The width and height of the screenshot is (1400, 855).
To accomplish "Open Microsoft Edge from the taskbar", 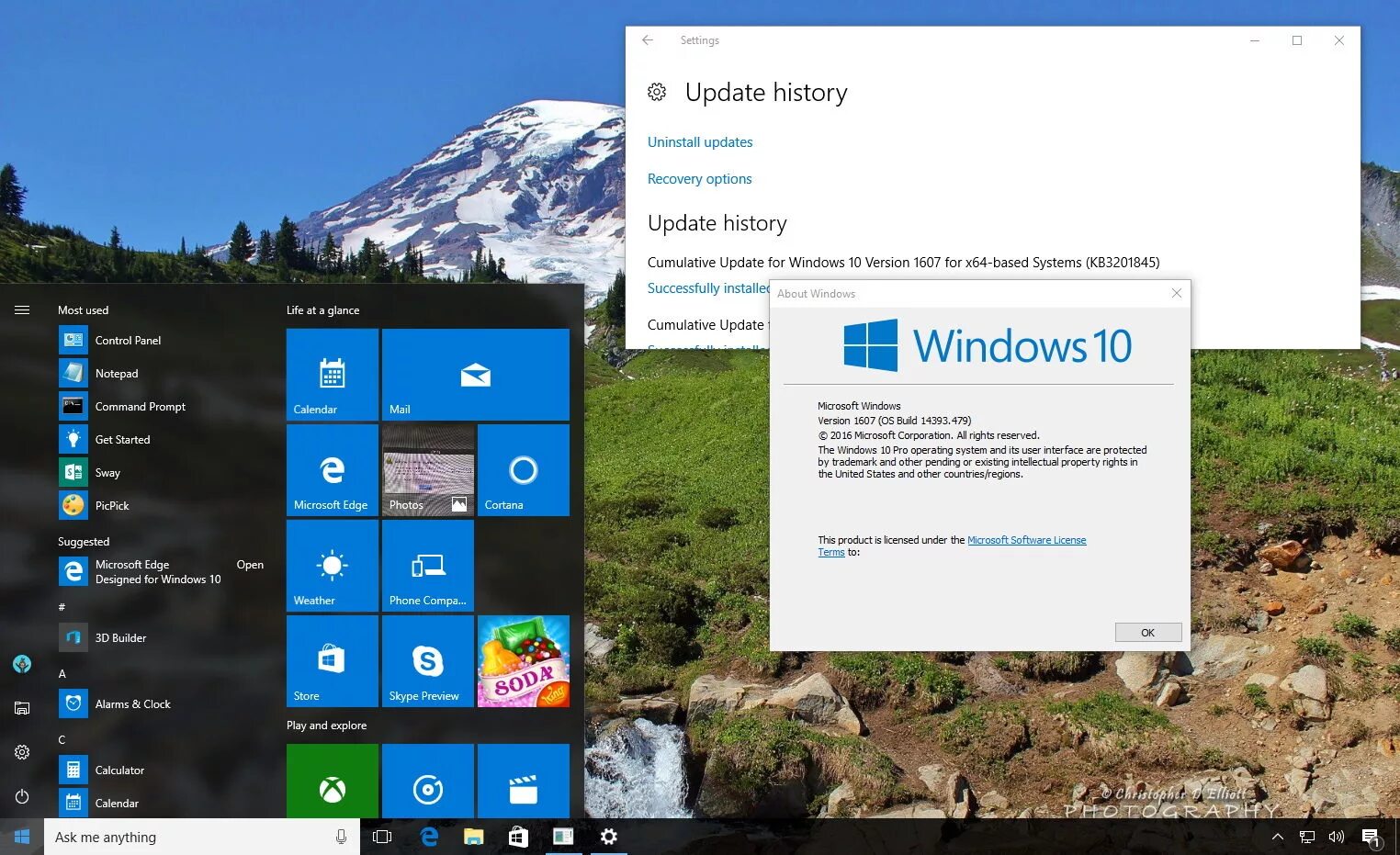I will click(x=428, y=837).
